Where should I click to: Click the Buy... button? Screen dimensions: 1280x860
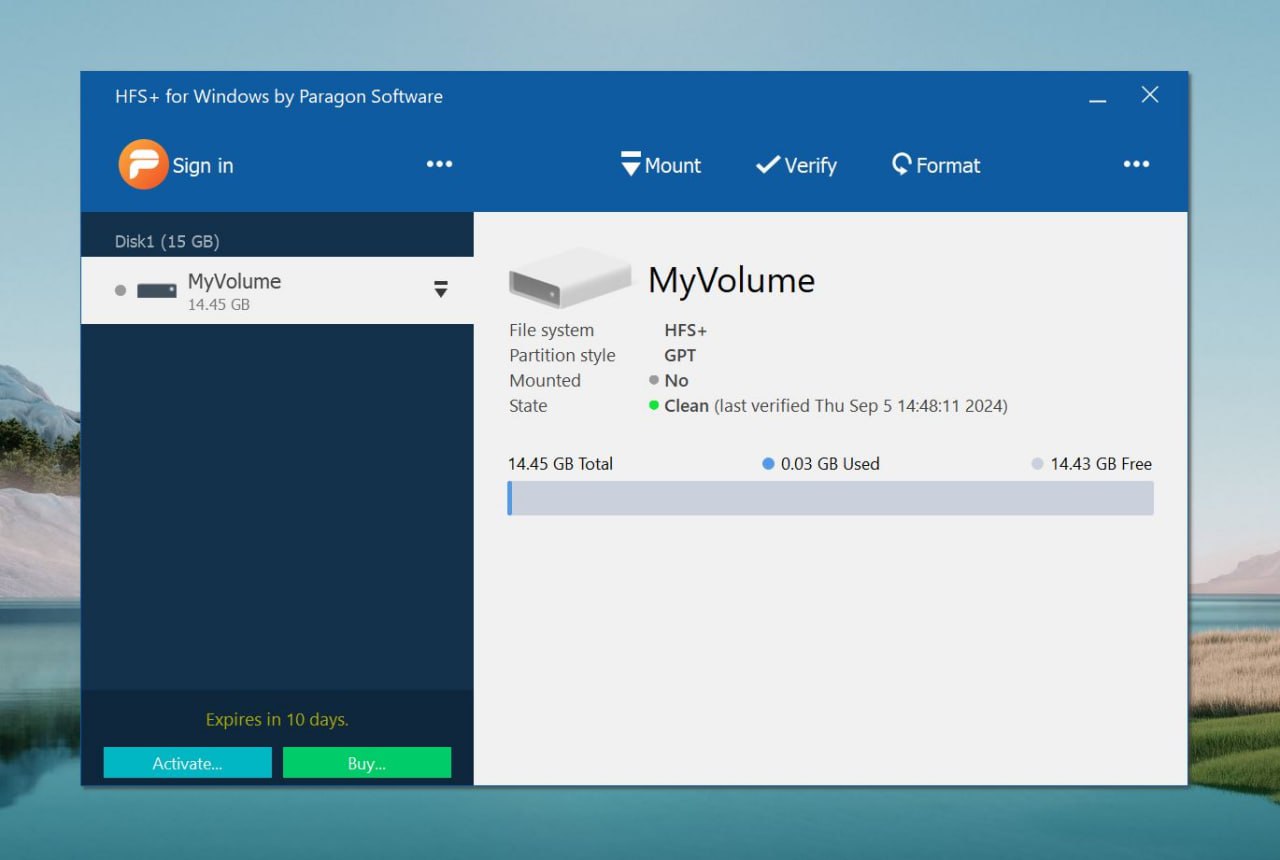coord(367,763)
